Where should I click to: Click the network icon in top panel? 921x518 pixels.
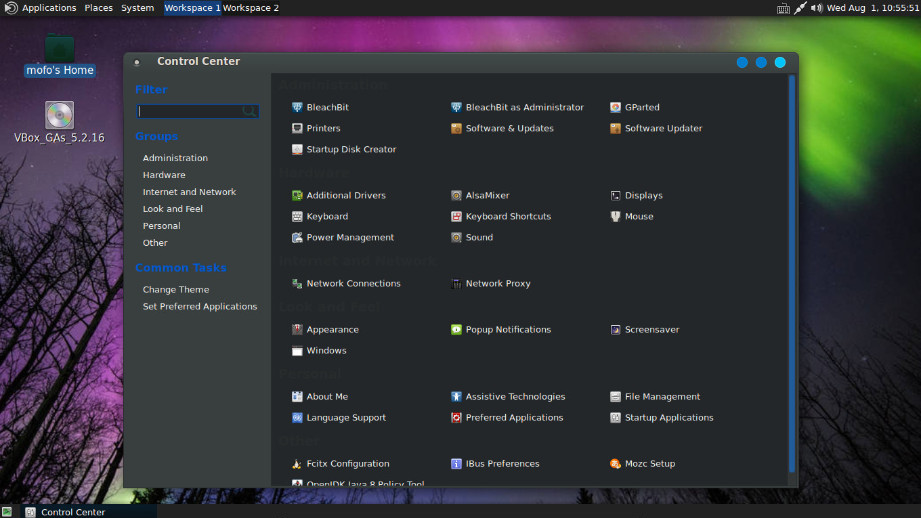click(800, 8)
